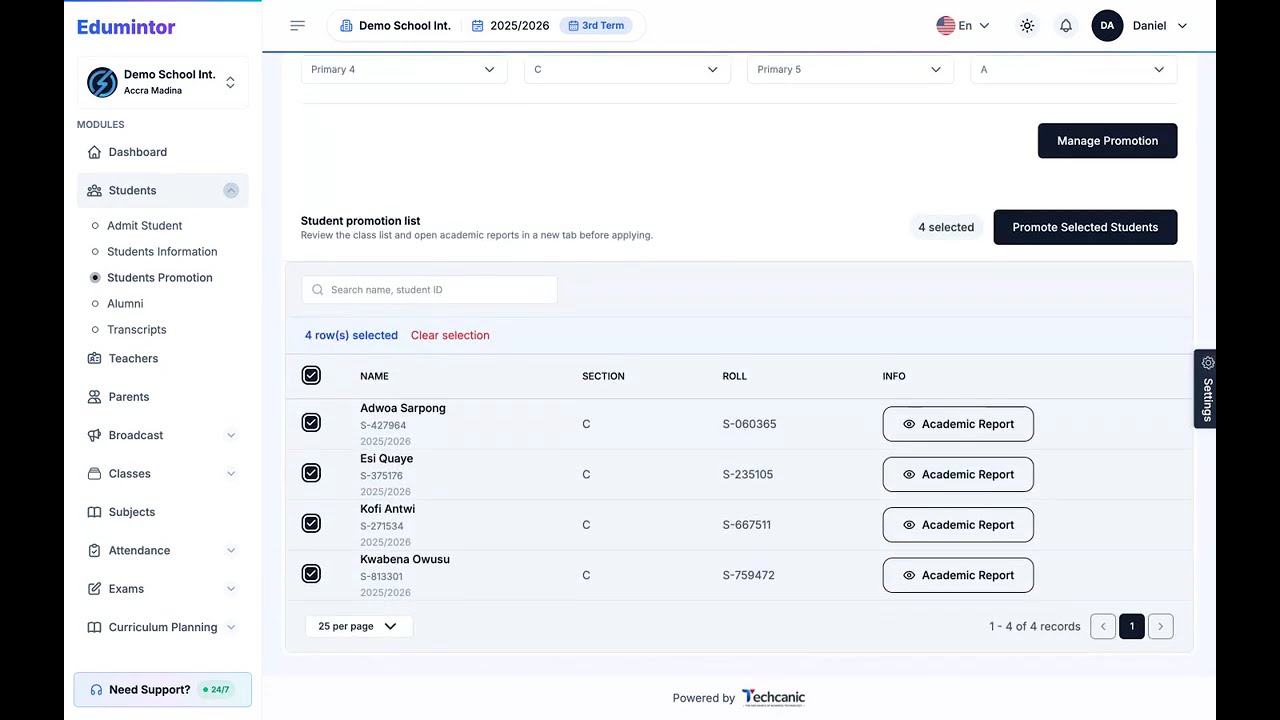Click the Curriculum Planning book icon
The width and height of the screenshot is (1280, 720).
(x=94, y=627)
